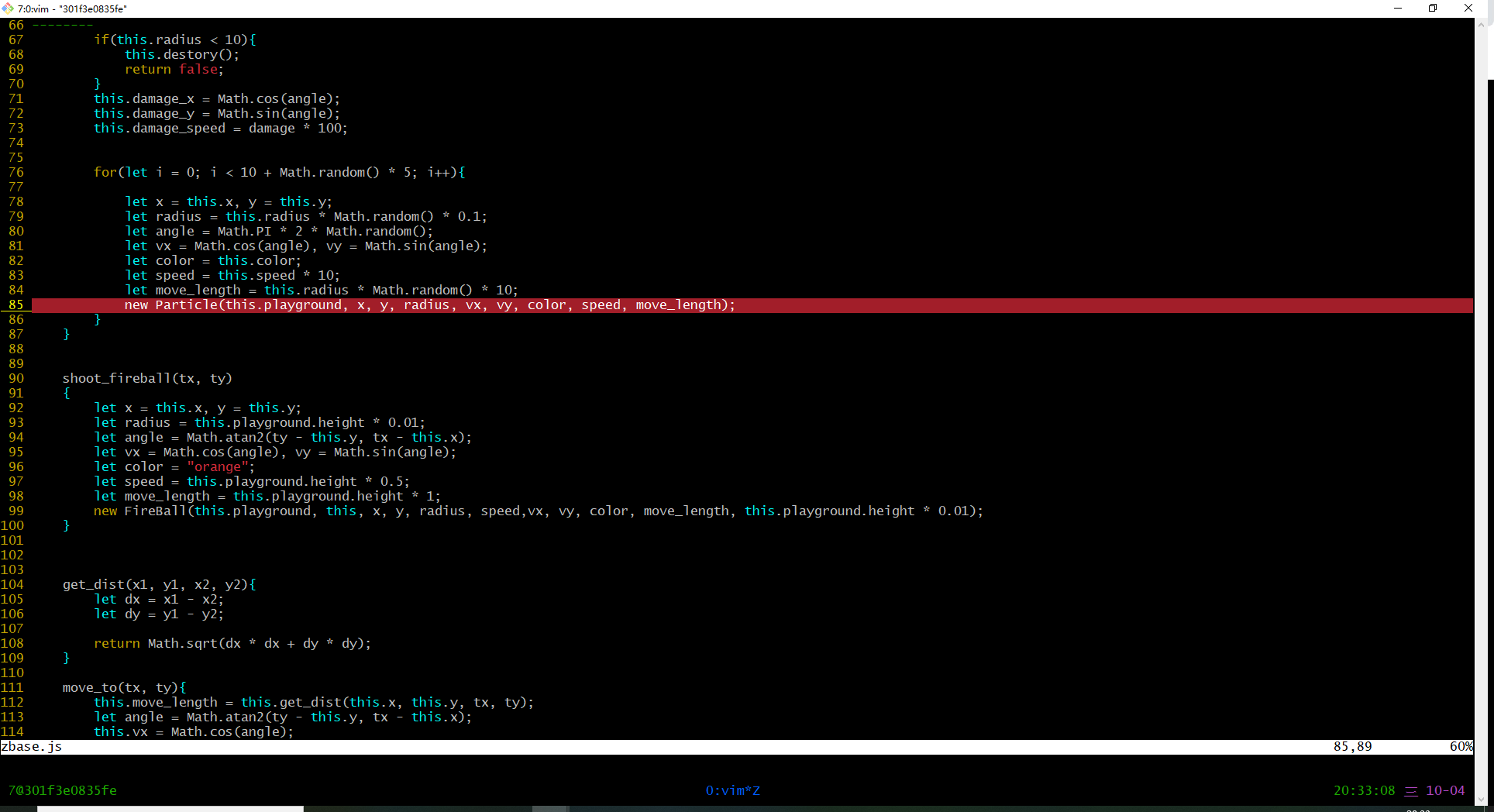
Task: Close the vim terminal window
Action: 1468,9
